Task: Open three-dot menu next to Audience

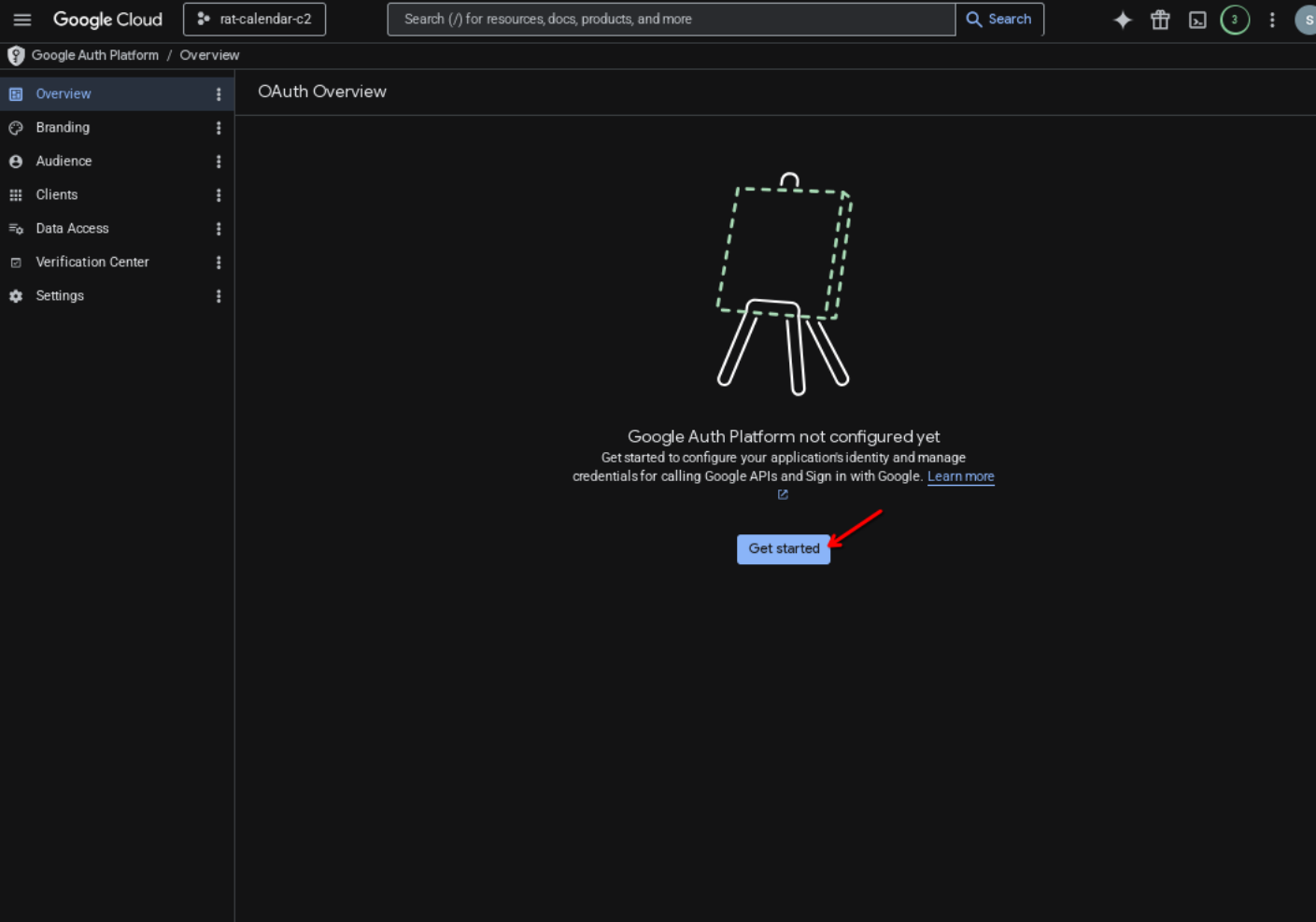Action: [x=219, y=162]
